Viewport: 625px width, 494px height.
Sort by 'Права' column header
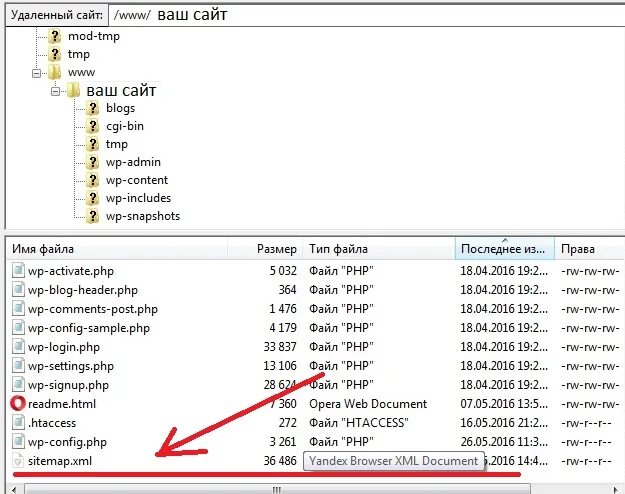(x=590, y=249)
